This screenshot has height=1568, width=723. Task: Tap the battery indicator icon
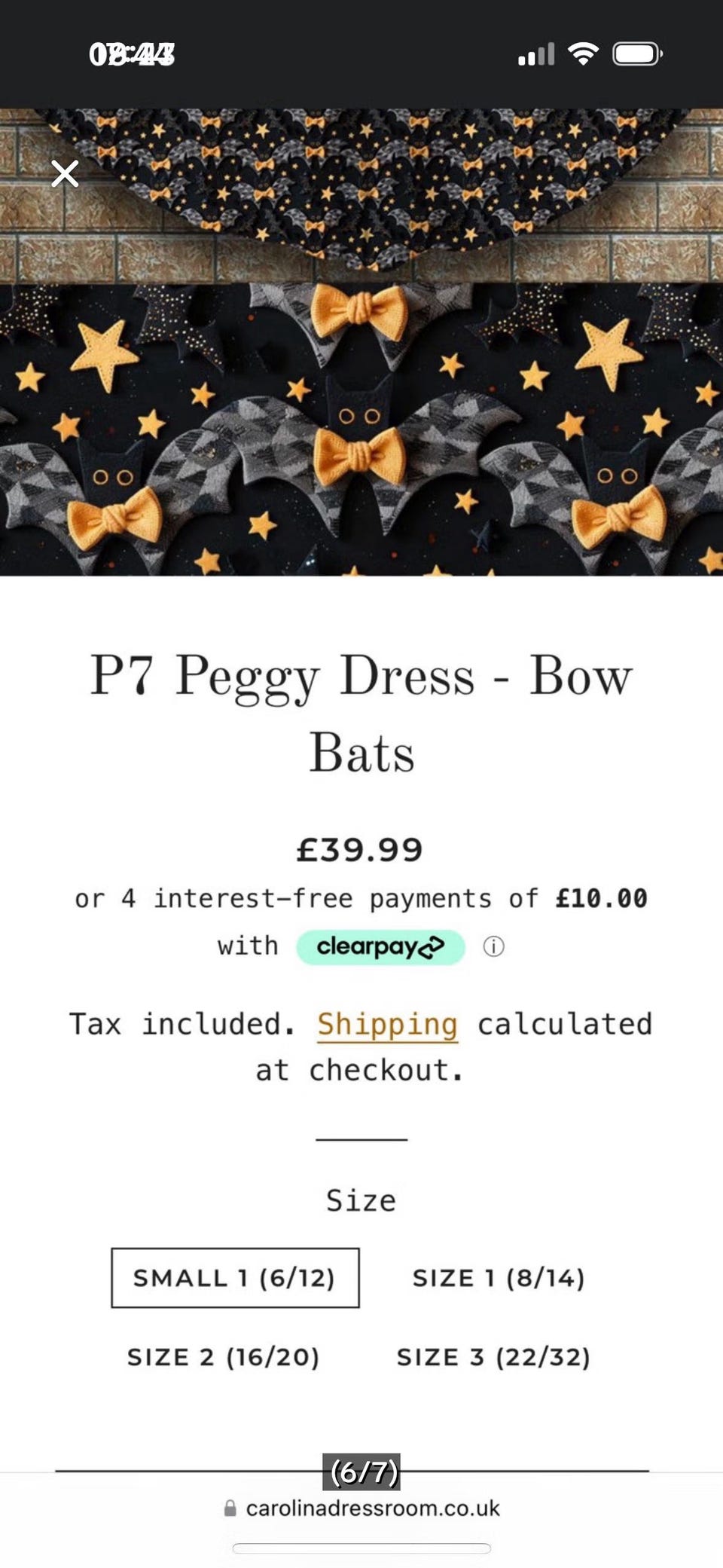coord(636,54)
